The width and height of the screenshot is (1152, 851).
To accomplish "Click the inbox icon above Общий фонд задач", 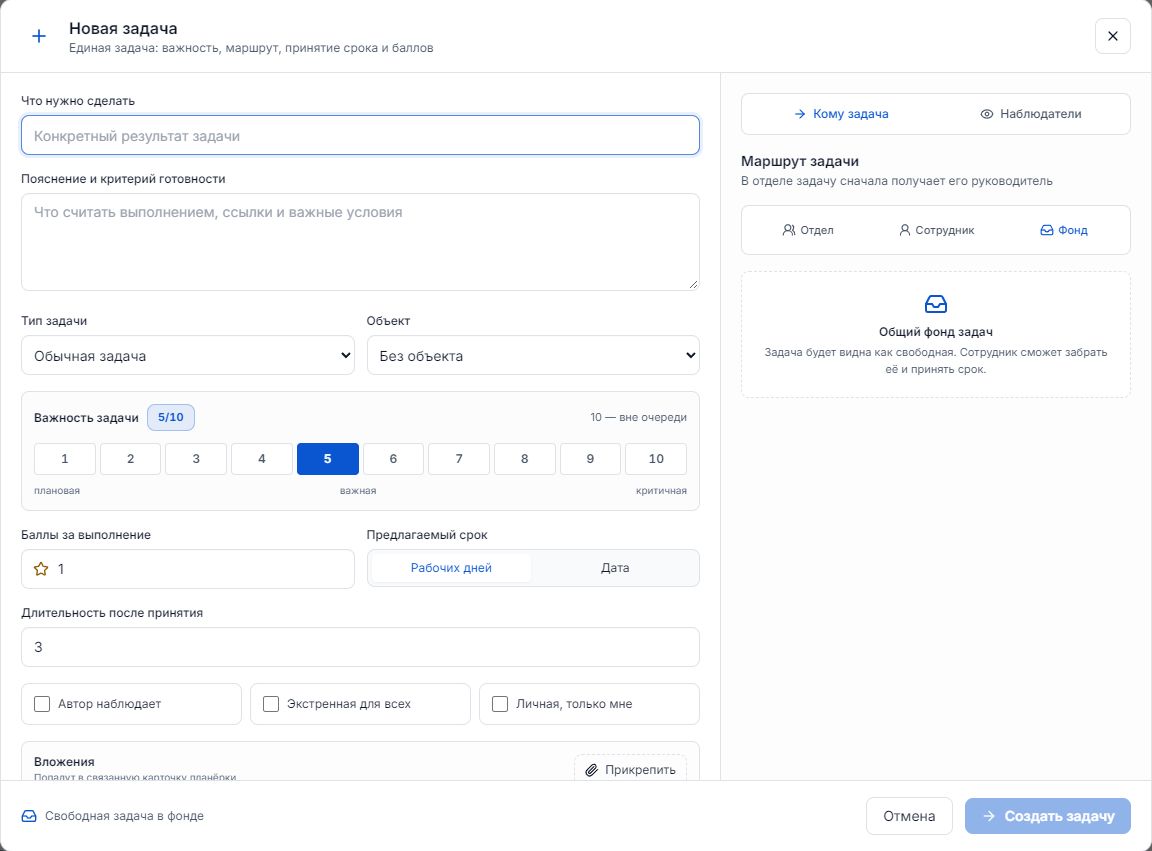I will point(935,304).
